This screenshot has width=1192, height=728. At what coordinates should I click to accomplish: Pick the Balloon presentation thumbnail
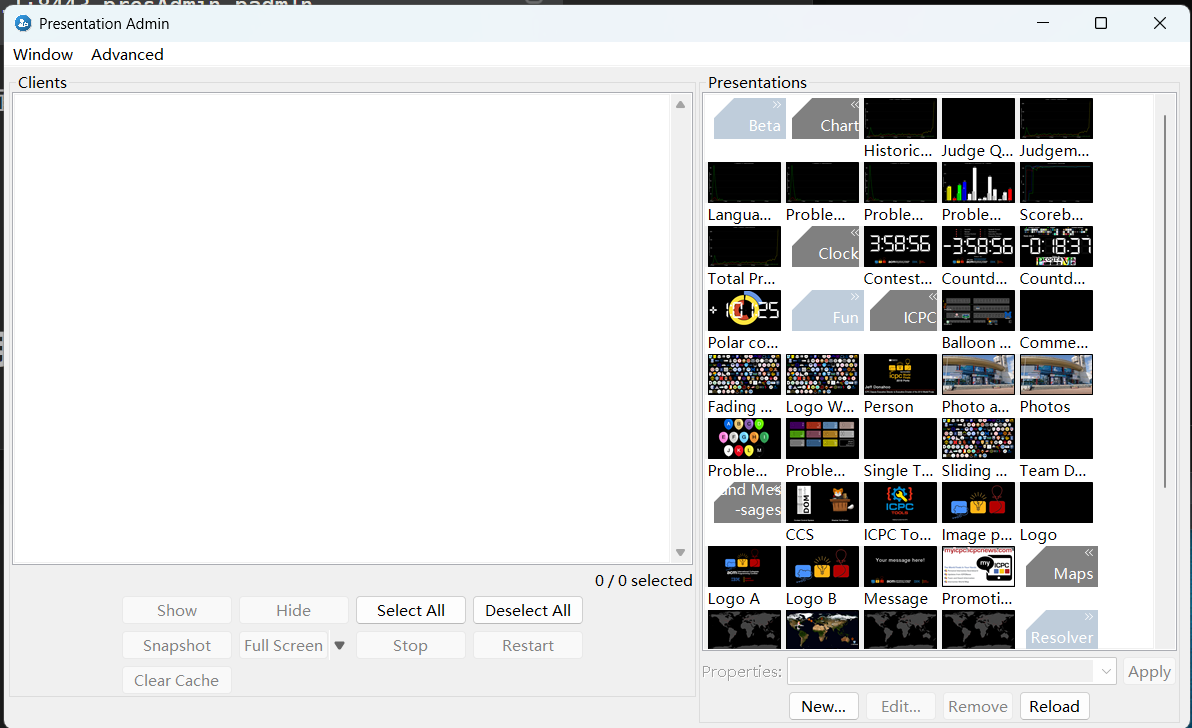point(978,311)
